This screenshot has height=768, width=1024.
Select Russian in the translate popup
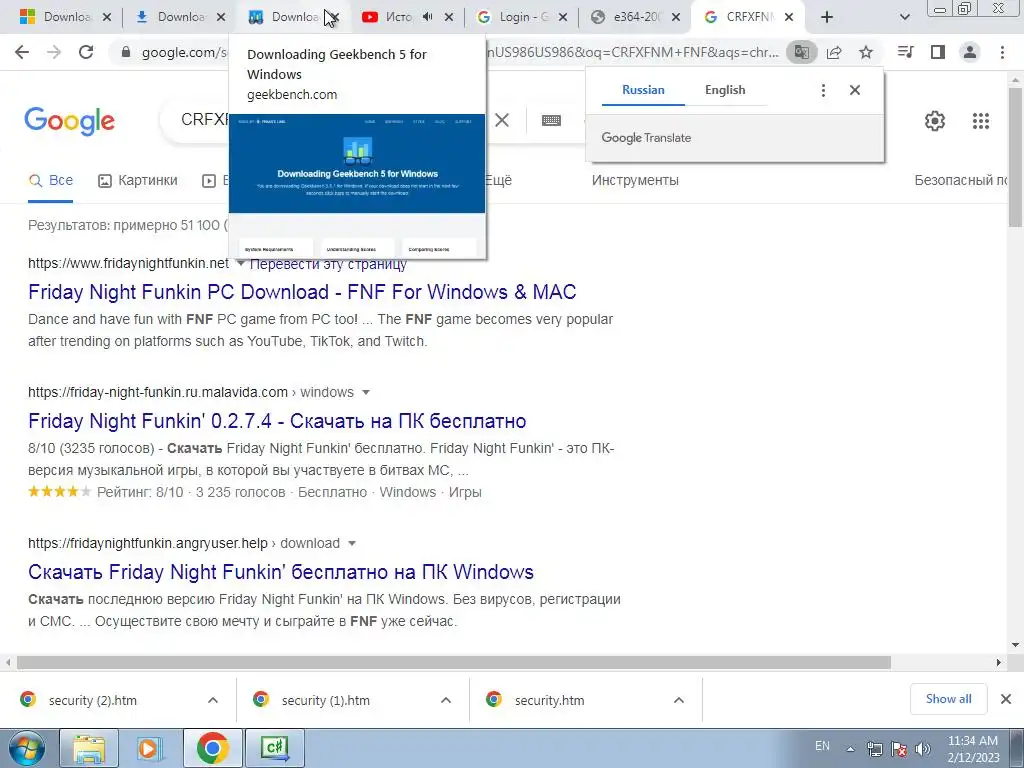click(643, 90)
